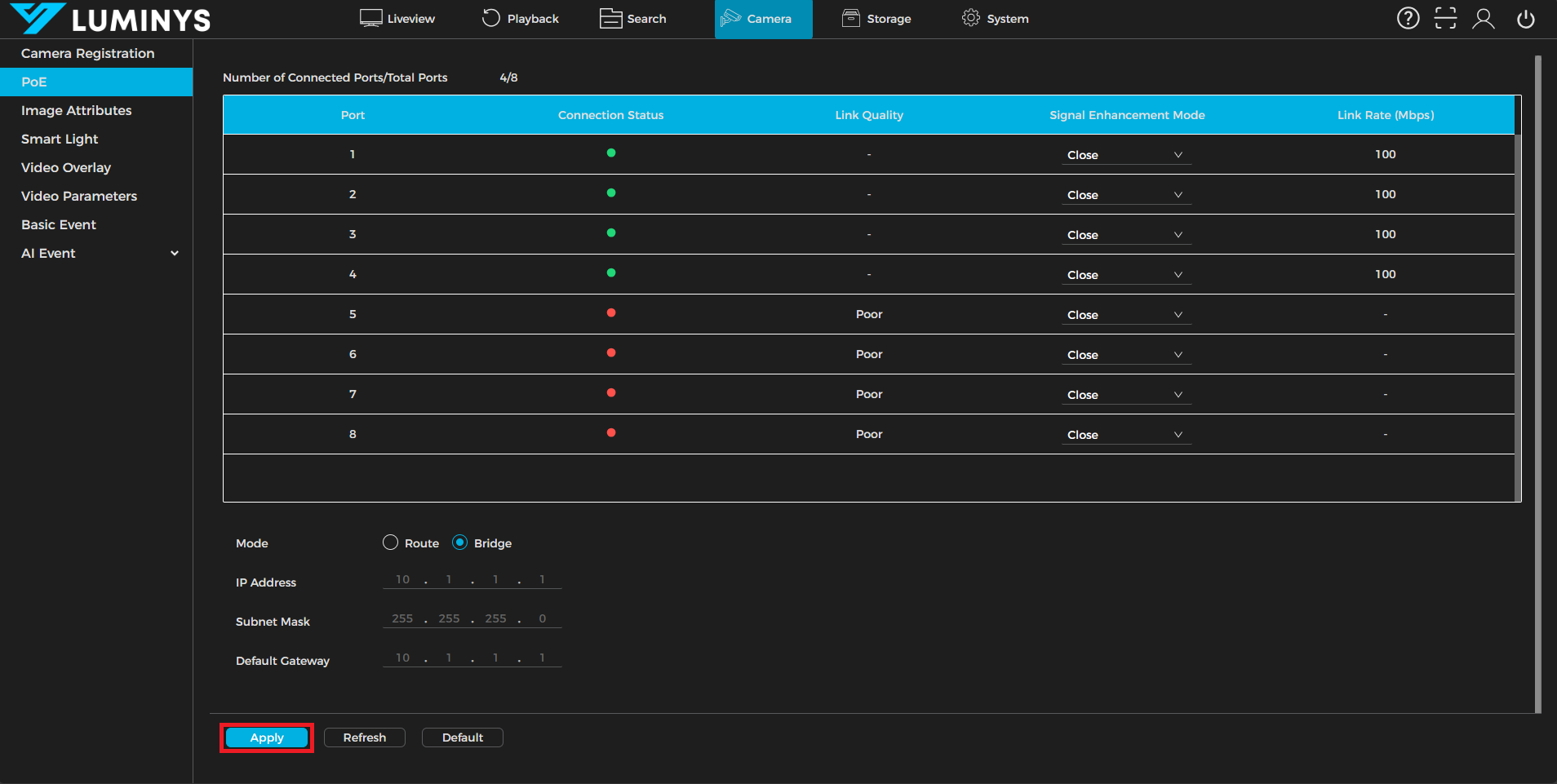1557x784 pixels.
Task: Open Storage via disk icon
Action: coord(850,18)
